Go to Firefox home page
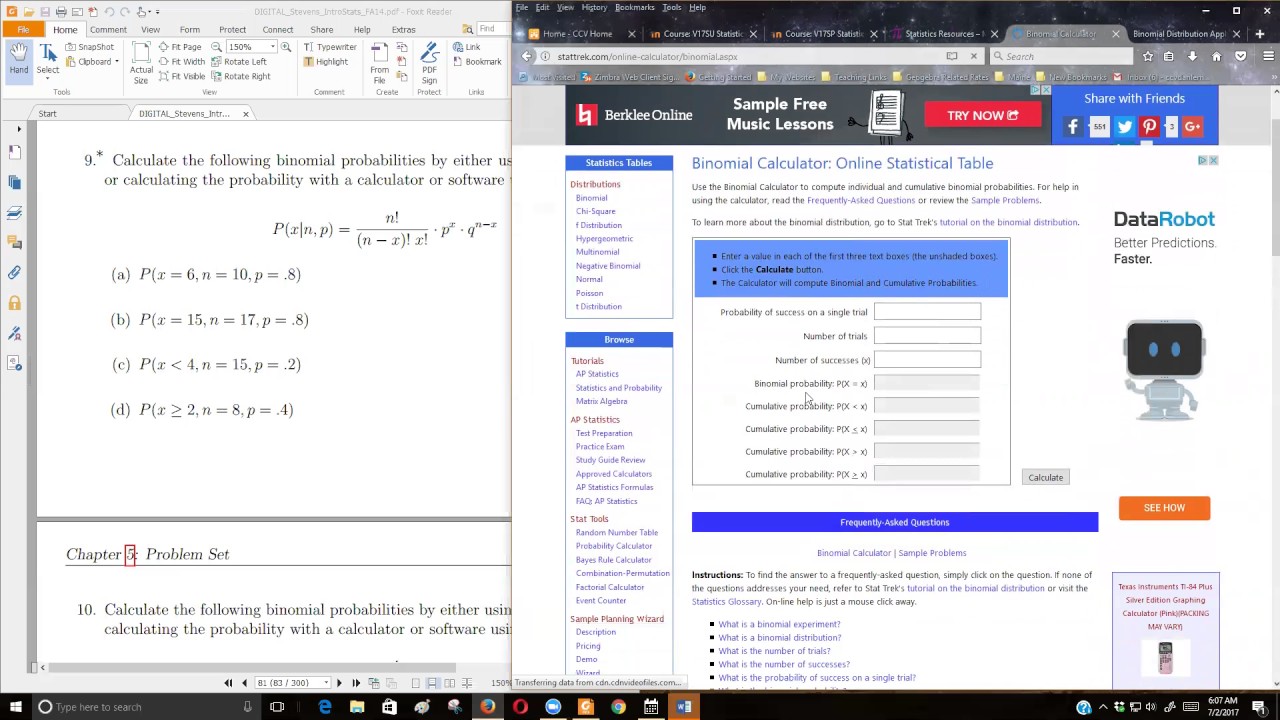Screen dimensions: 1280x720 tap(1216, 57)
